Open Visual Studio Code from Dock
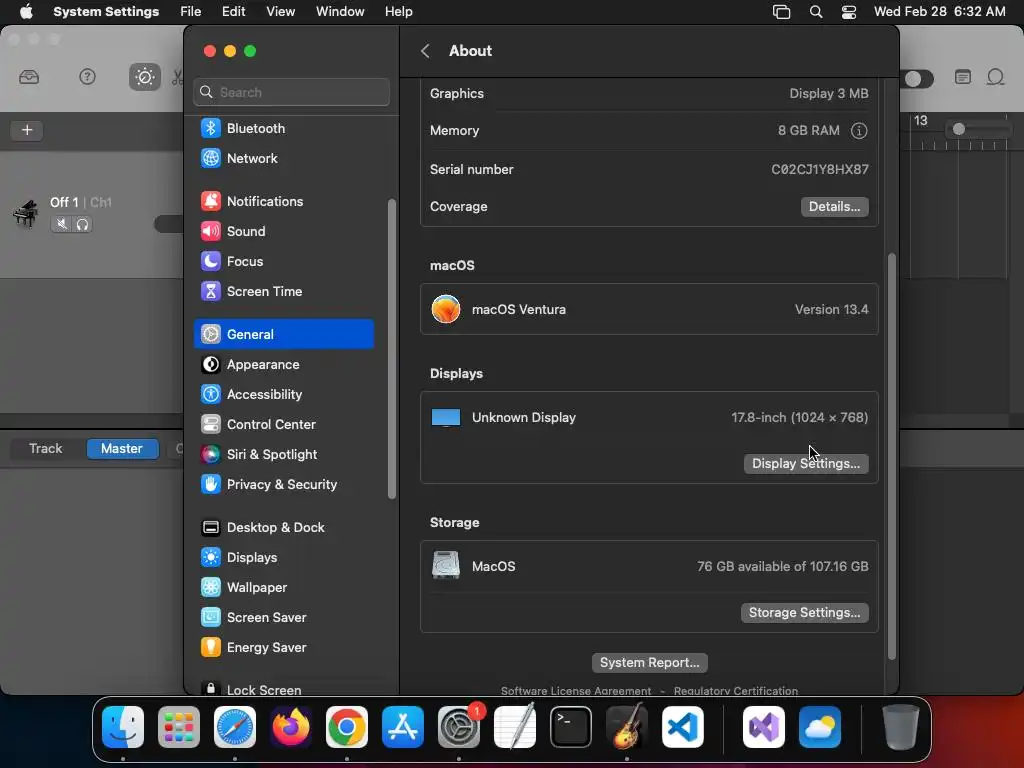The width and height of the screenshot is (1024, 768). [x=682, y=727]
